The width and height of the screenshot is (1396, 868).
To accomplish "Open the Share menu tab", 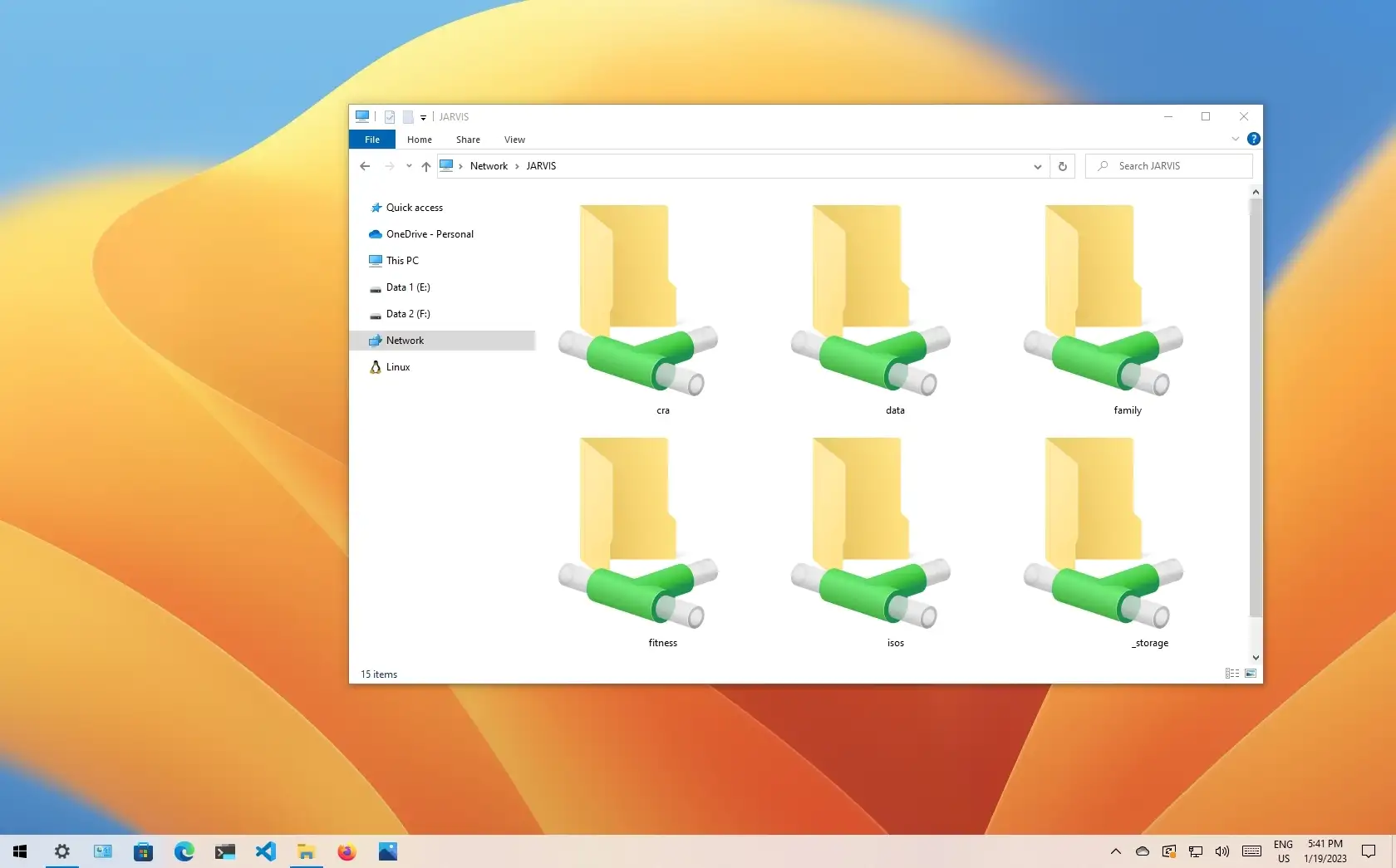I will click(x=467, y=140).
